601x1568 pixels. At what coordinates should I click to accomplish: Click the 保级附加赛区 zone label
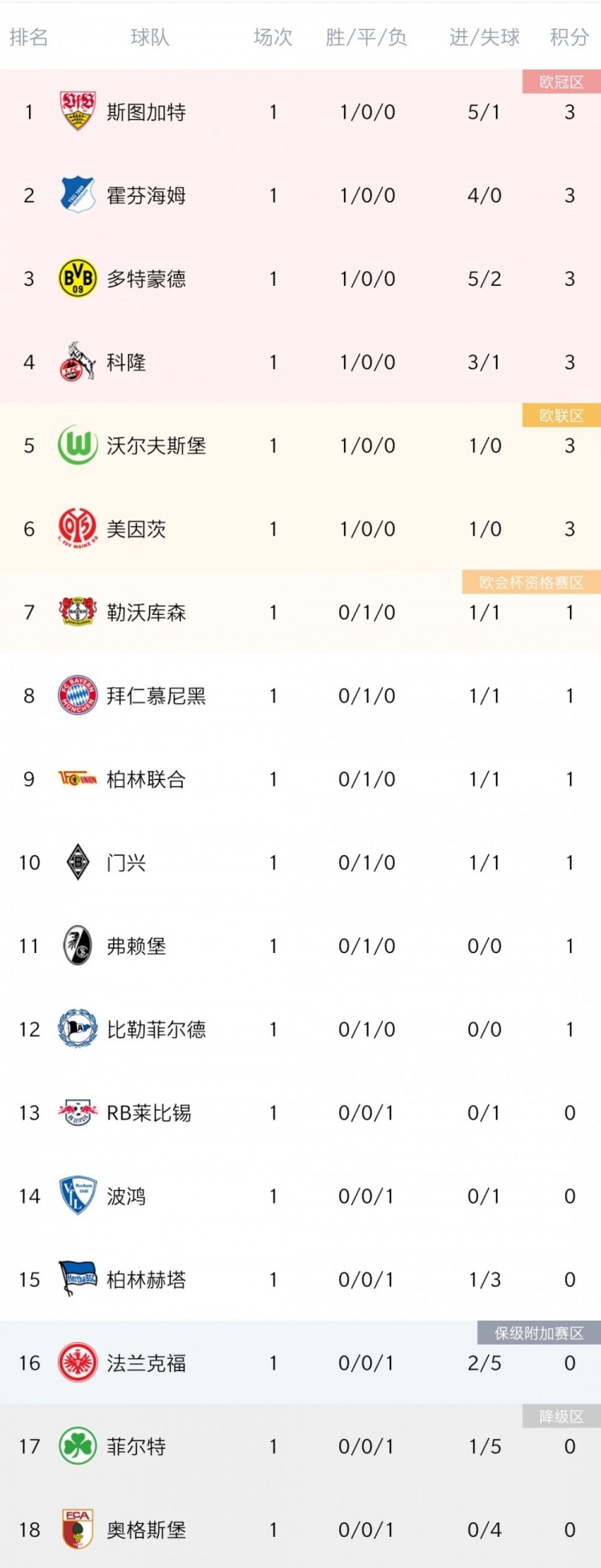pyautogui.click(x=538, y=1333)
